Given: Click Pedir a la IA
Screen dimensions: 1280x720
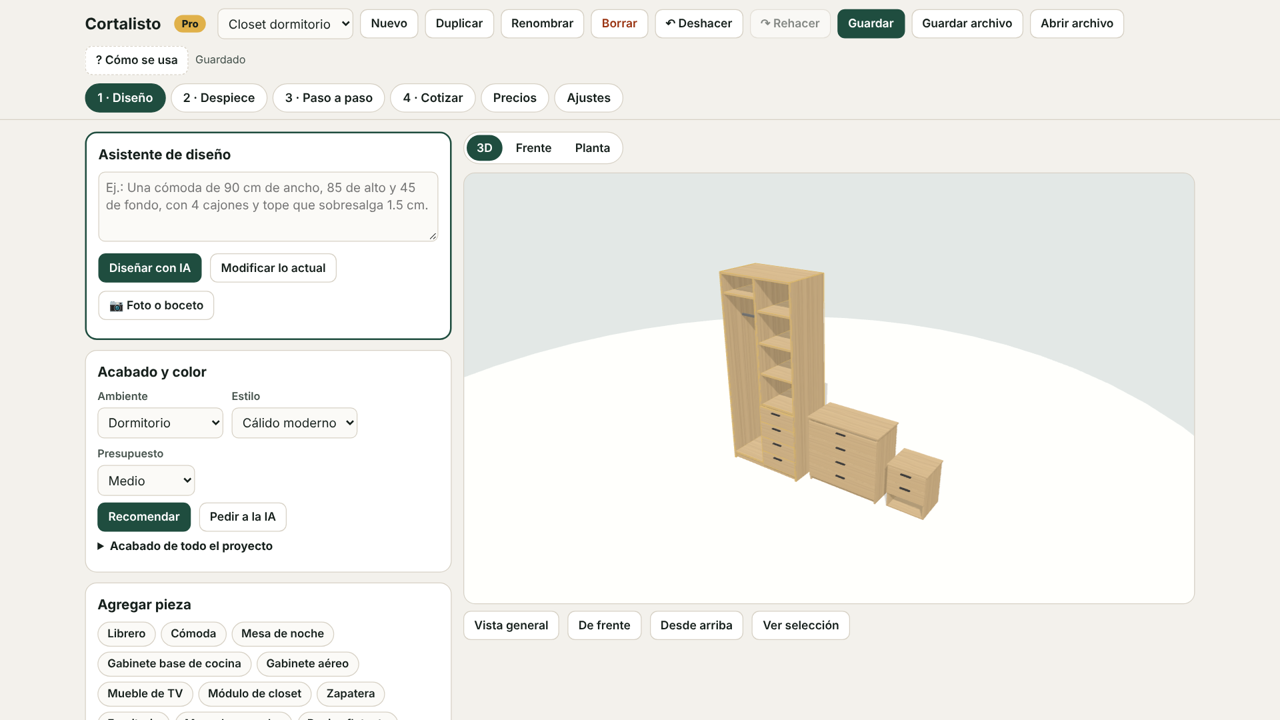Looking at the screenshot, I should tap(243, 517).
